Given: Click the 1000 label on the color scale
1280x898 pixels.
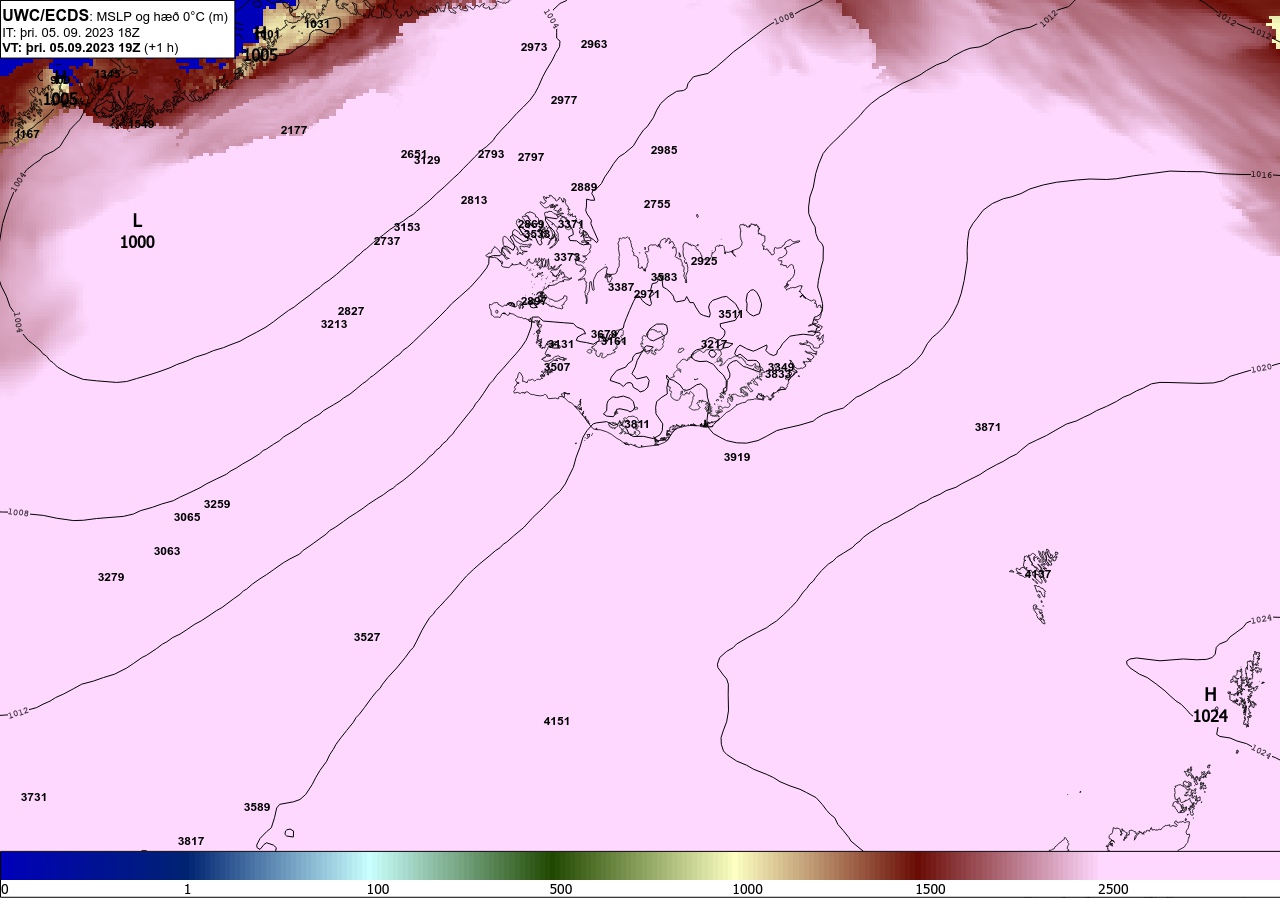Looking at the screenshot, I should click(747, 889).
